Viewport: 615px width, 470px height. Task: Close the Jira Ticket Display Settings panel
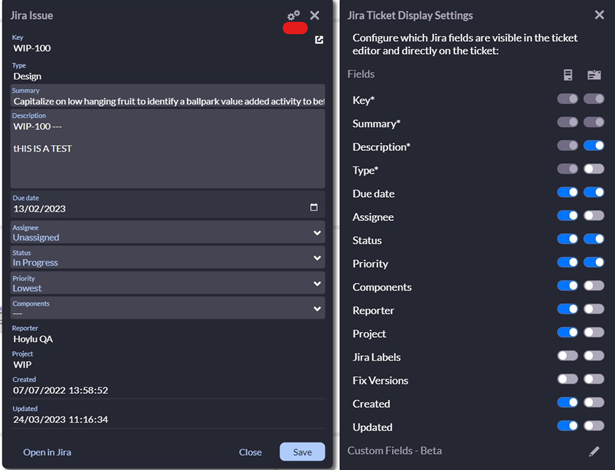599,15
